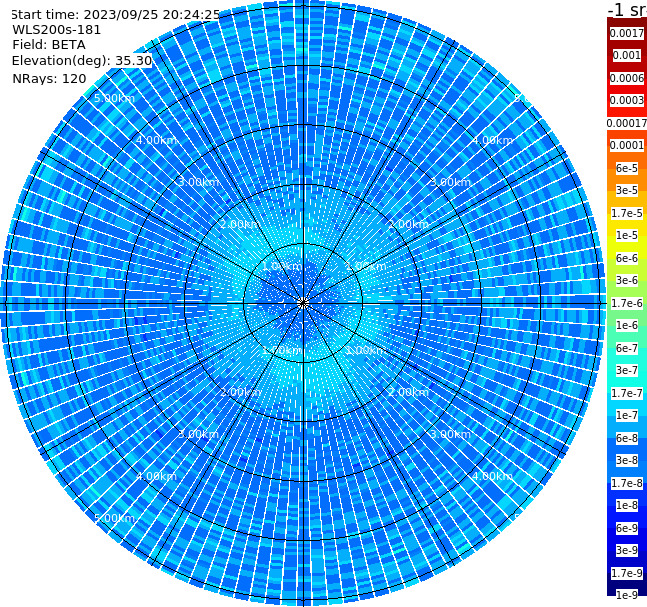
Task: Select the 0.0003 colorbar label
Action: tap(627, 100)
